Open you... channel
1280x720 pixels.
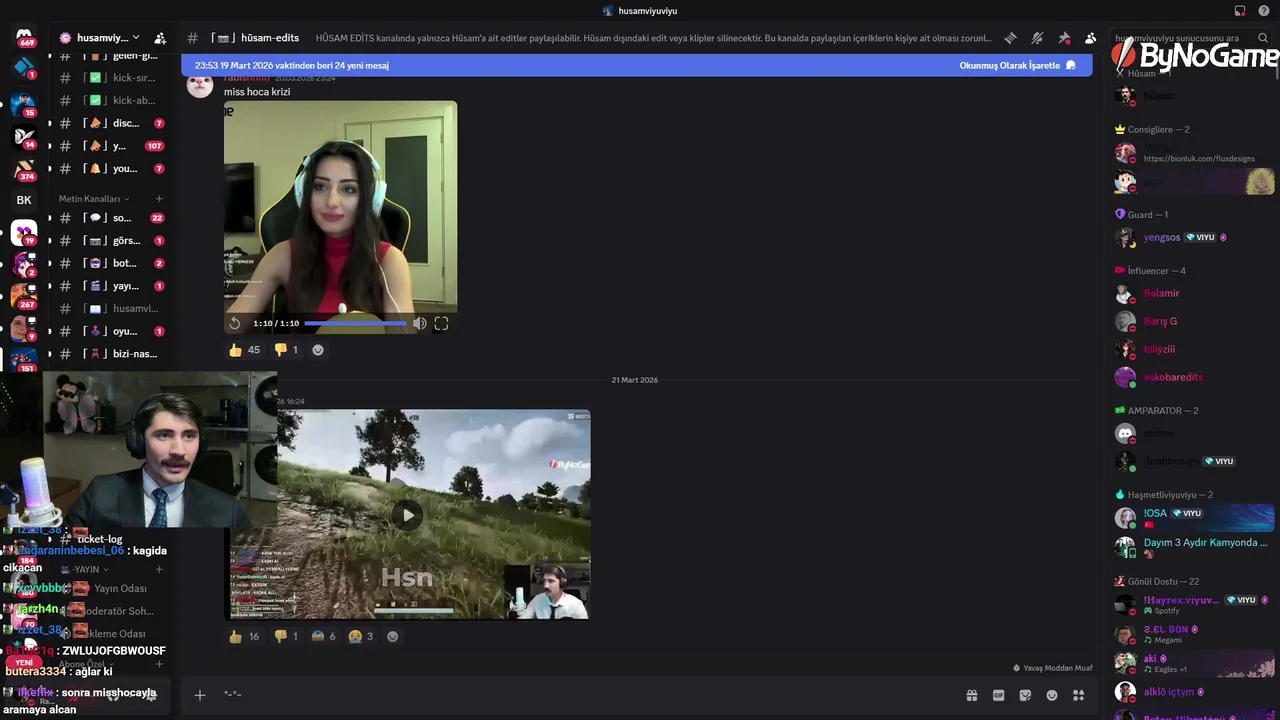click(110, 169)
